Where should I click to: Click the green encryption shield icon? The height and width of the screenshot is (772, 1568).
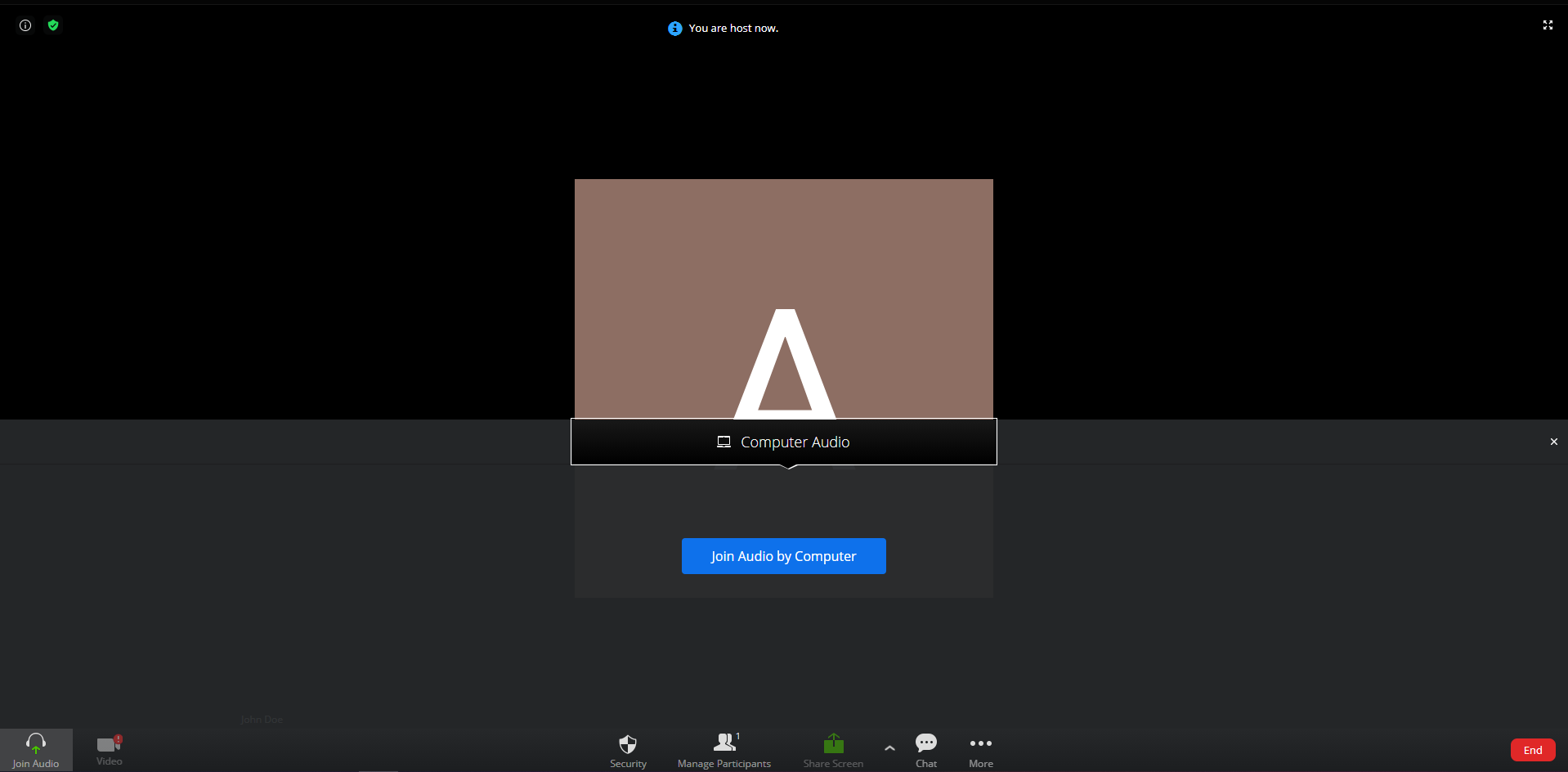pos(53,25)
